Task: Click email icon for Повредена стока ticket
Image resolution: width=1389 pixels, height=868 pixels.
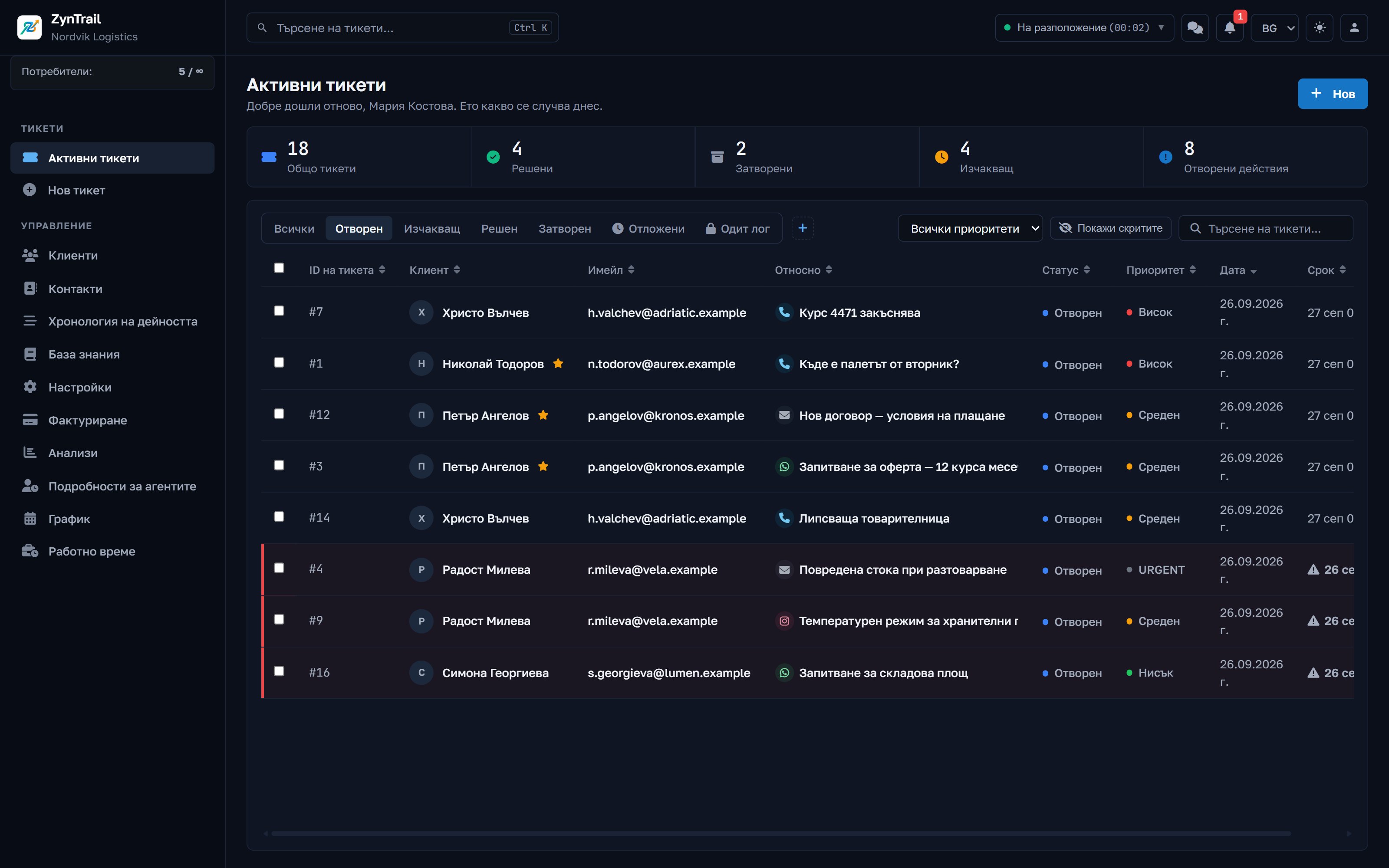Action: click(x=784, y=569)
